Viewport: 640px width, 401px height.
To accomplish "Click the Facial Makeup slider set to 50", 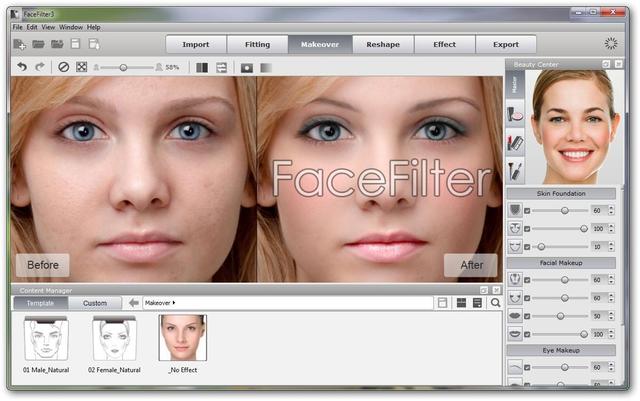I will coord(560,316).
